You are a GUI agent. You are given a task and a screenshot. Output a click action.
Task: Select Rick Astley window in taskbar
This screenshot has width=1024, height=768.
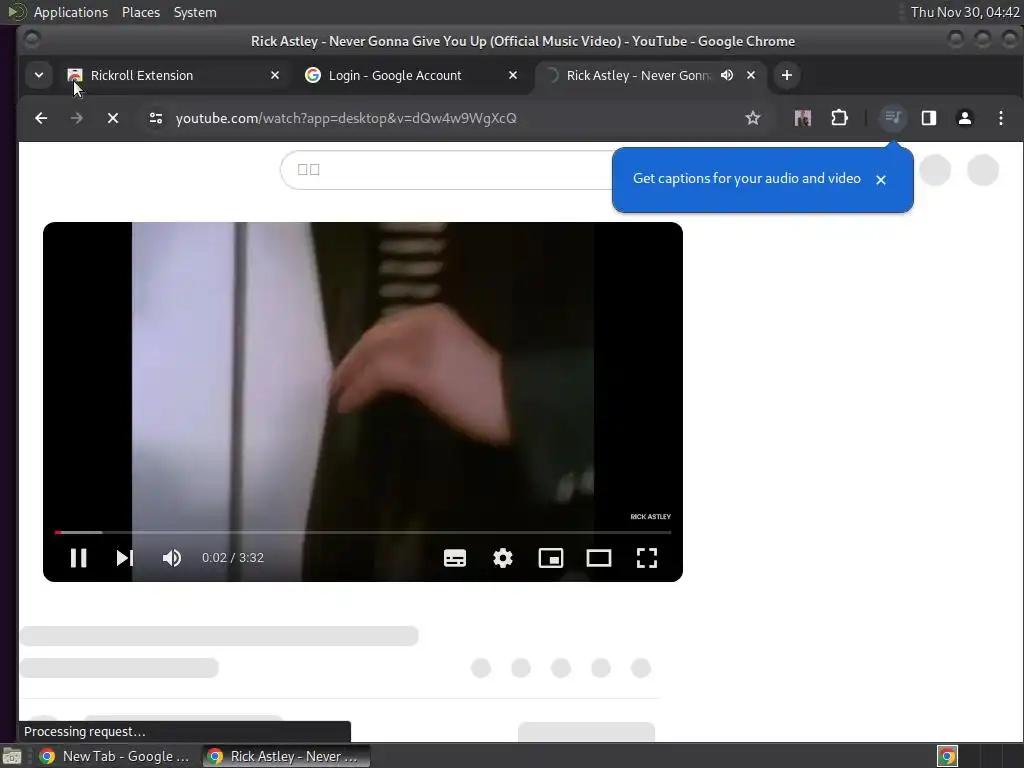tap(285, 756)
